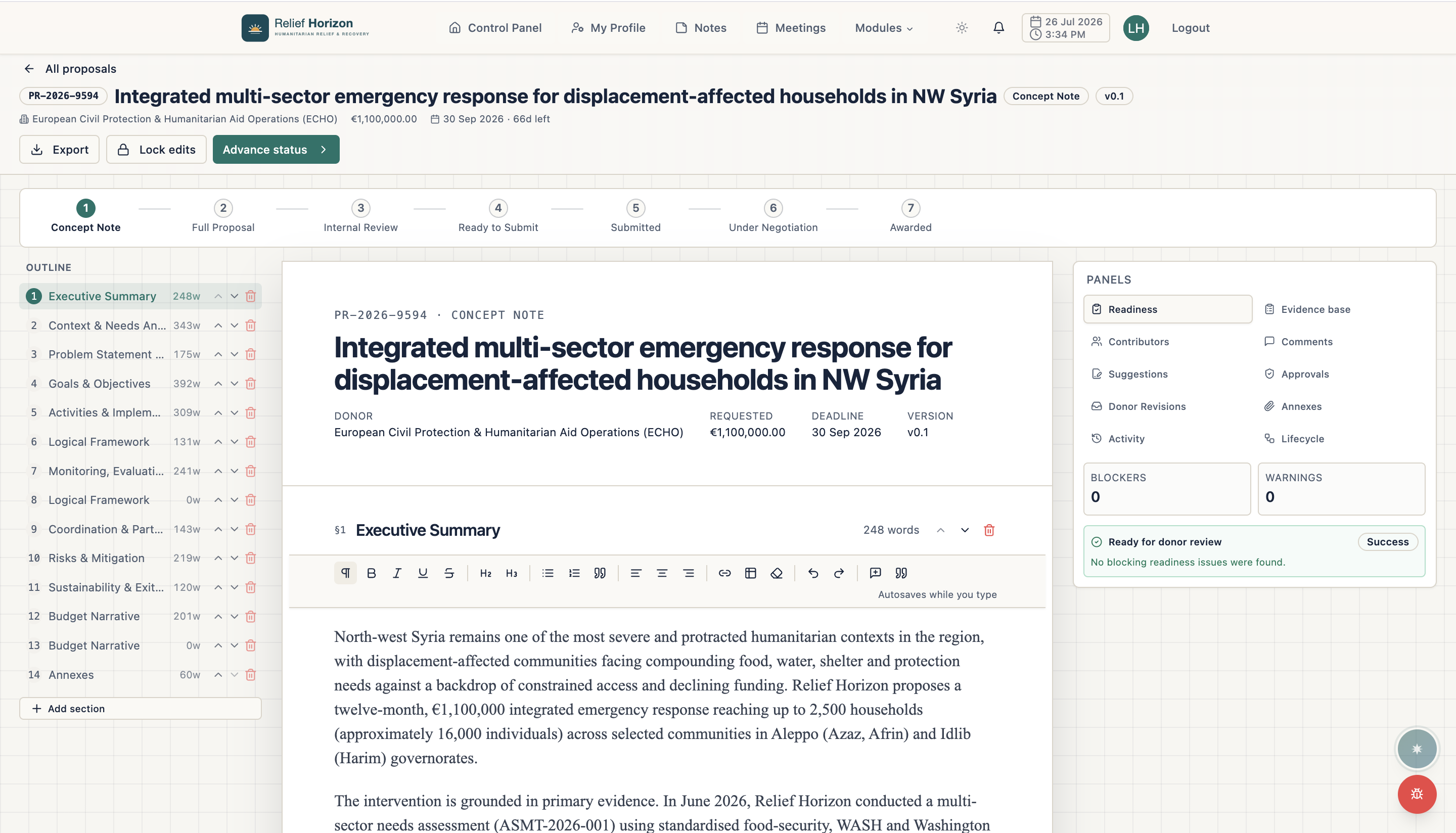The image size is (1456, 833).
Task: Open the notifications bell
Action: pos(998,27)
